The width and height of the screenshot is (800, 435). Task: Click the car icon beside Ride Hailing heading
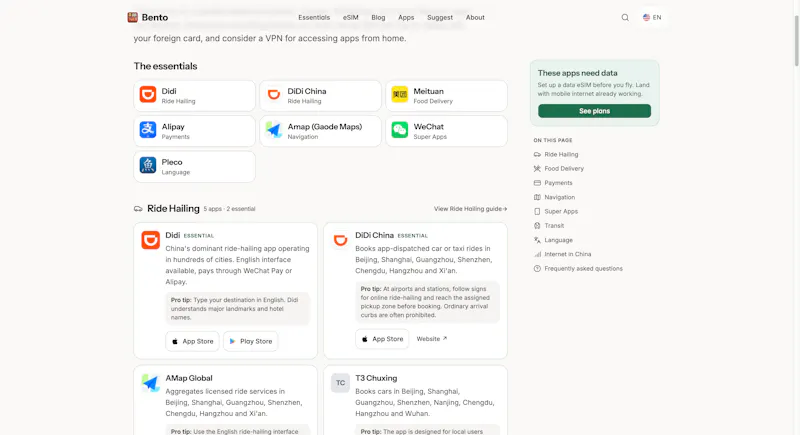coord(138,209)
